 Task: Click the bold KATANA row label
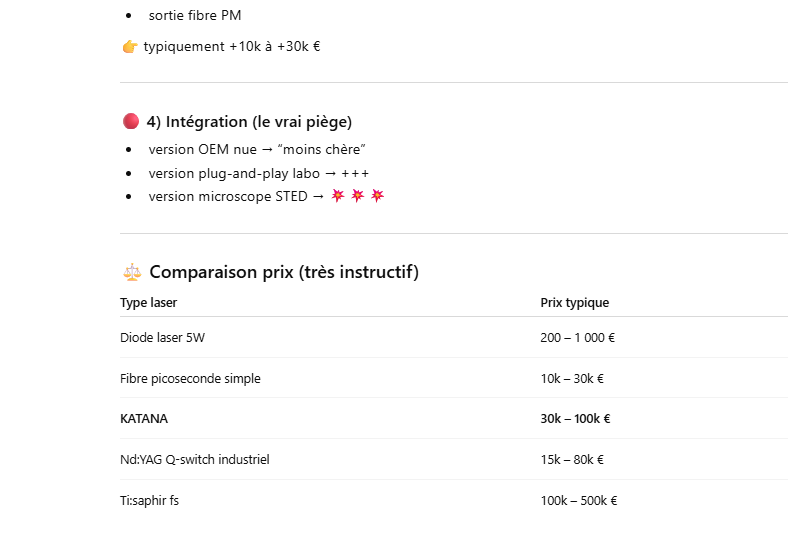[144, 419]
